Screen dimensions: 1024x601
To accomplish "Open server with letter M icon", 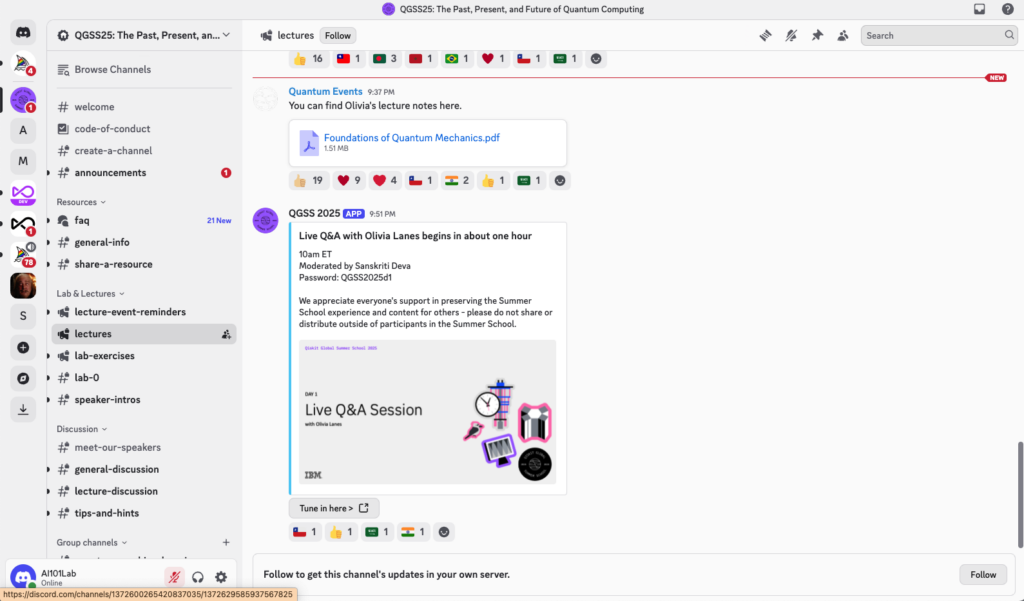I will click(23, 161).
